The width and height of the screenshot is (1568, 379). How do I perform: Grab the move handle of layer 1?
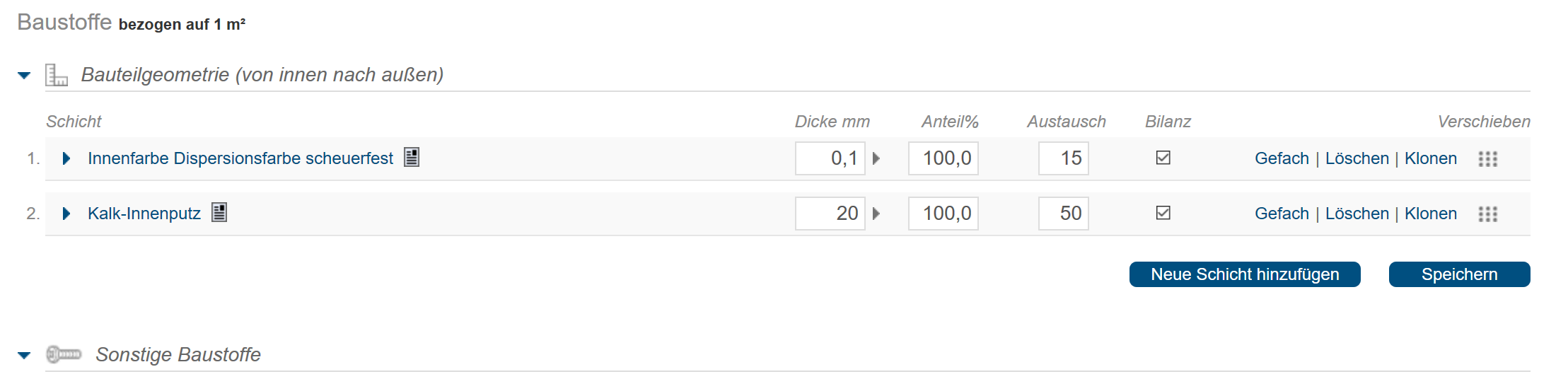[1488, 159]
